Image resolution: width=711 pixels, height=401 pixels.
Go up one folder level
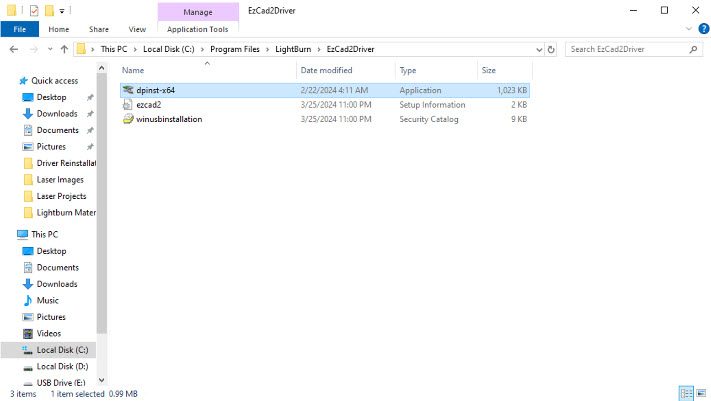tap(64, 49)
